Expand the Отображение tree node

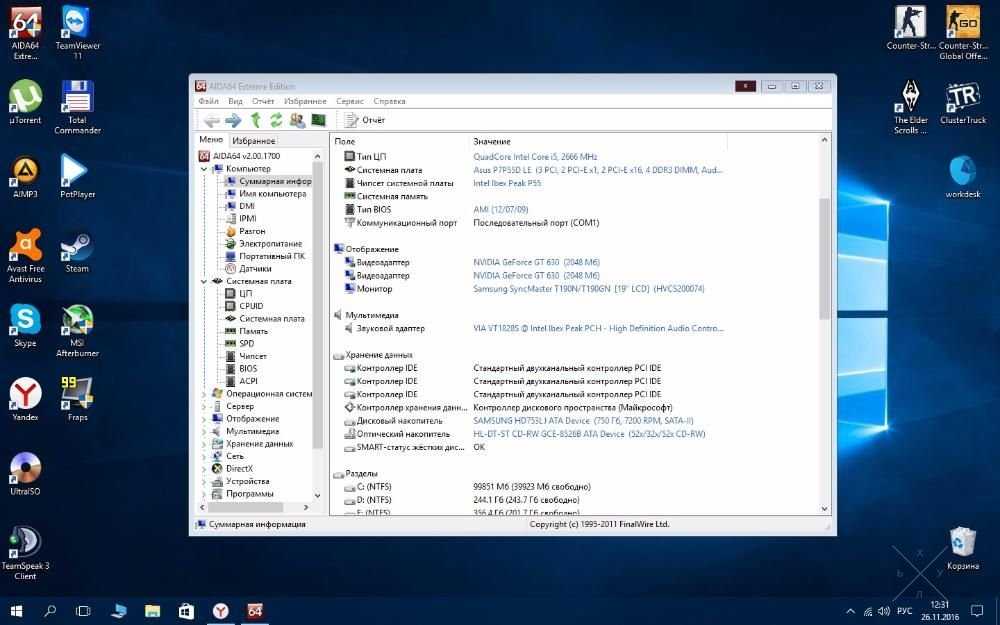coord(204,419)
